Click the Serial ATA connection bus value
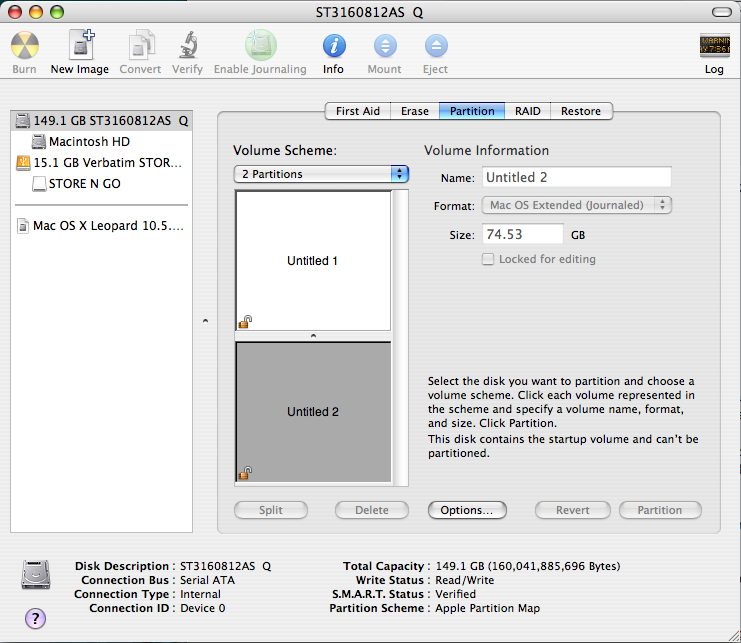Screen dimensions: 741x643 [x=207, y=580]
